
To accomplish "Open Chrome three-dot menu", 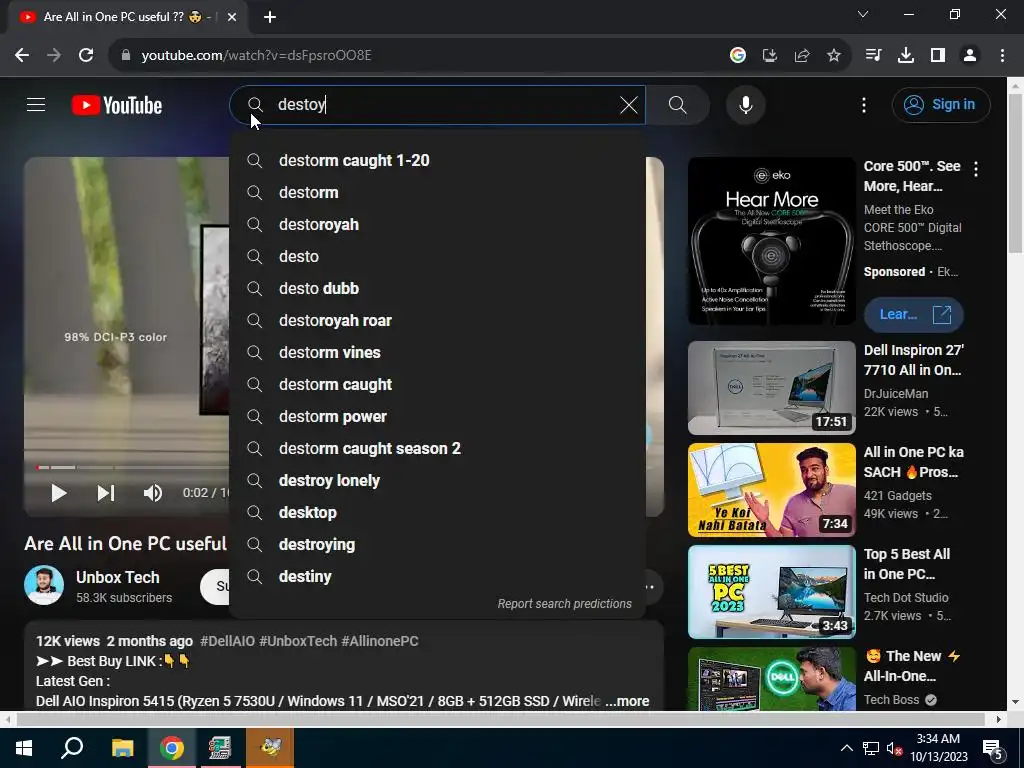I will [1002, 56].
